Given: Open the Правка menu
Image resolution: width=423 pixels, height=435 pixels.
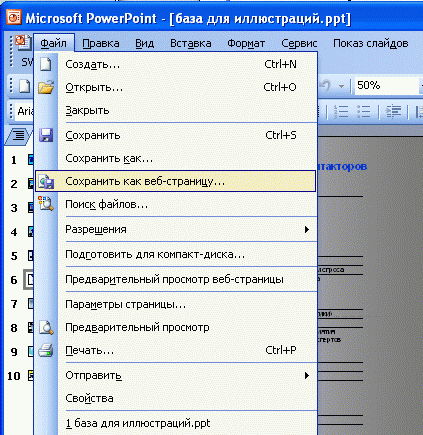Looking at the screenshot, I should 101,43.
